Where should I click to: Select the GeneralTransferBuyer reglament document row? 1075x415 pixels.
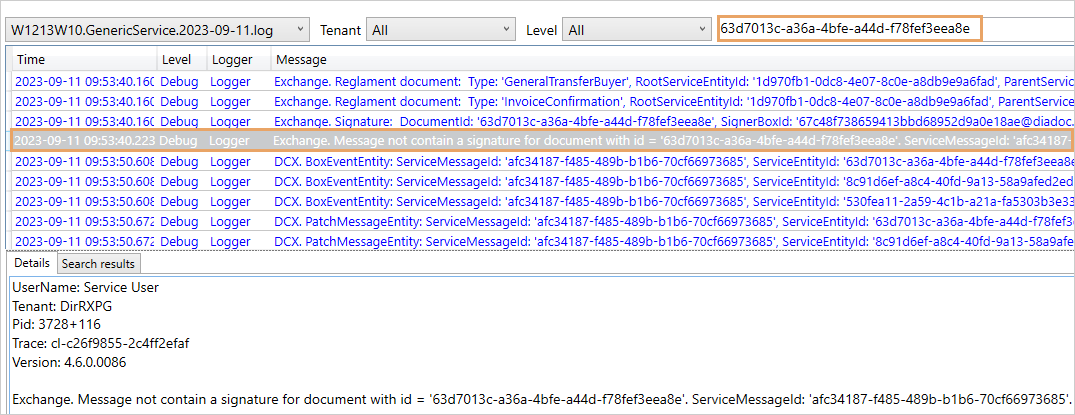[x=600, y=82]
